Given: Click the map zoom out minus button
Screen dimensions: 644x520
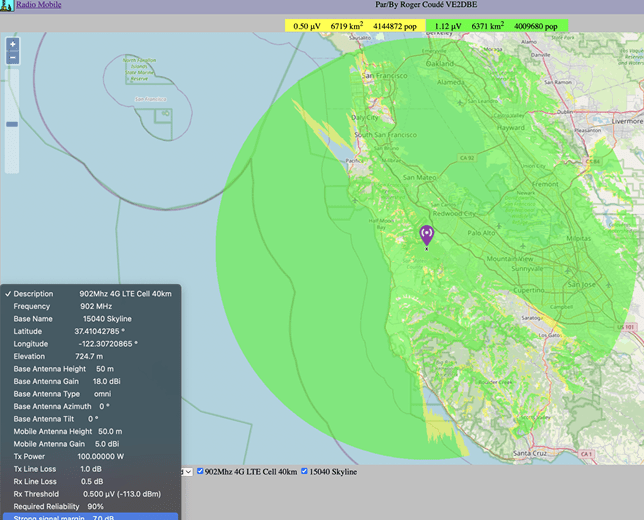Looking at the screenshot, I should (x=12, y=58).
